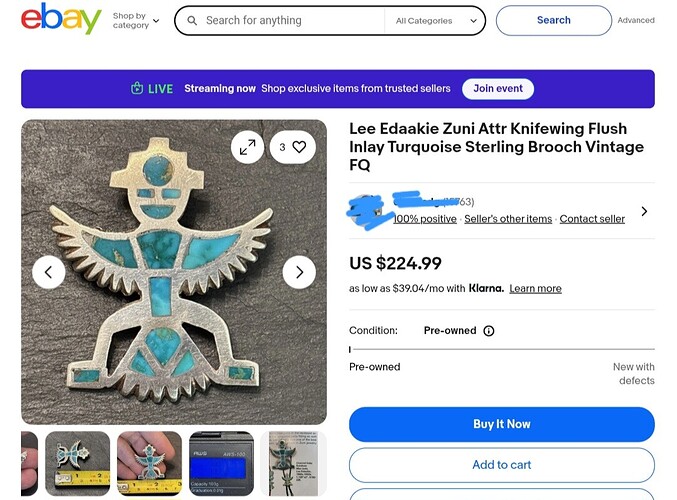Add item to watchlist with heart icon
Screen dimensions: 677x500
click(x=292, y=147)
